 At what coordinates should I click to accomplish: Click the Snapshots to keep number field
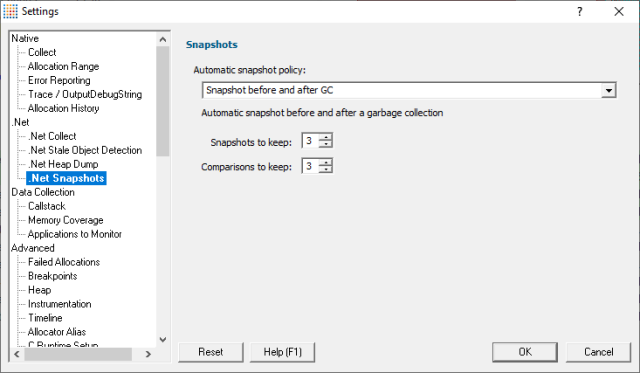point(310,141)
